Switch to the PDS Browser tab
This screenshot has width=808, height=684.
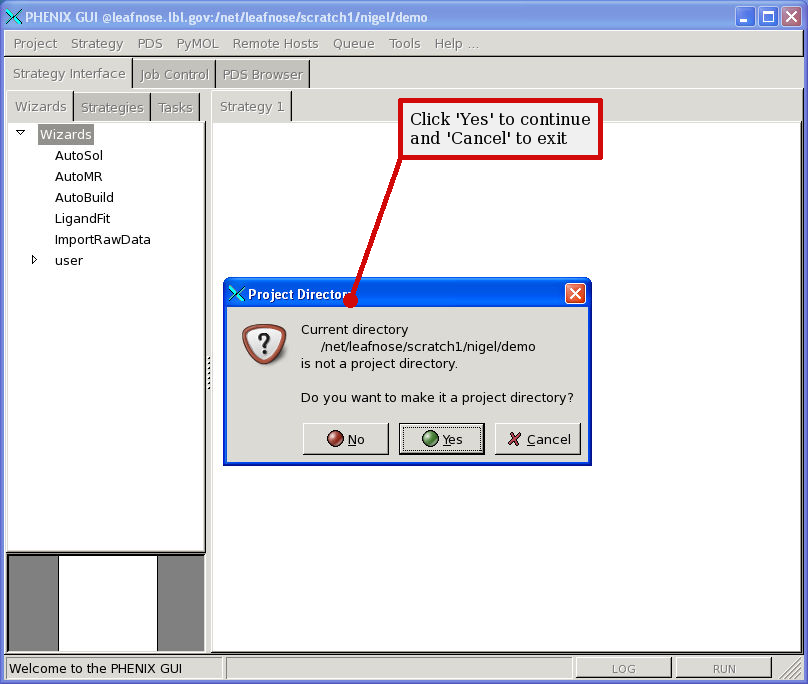pos(262,74)
